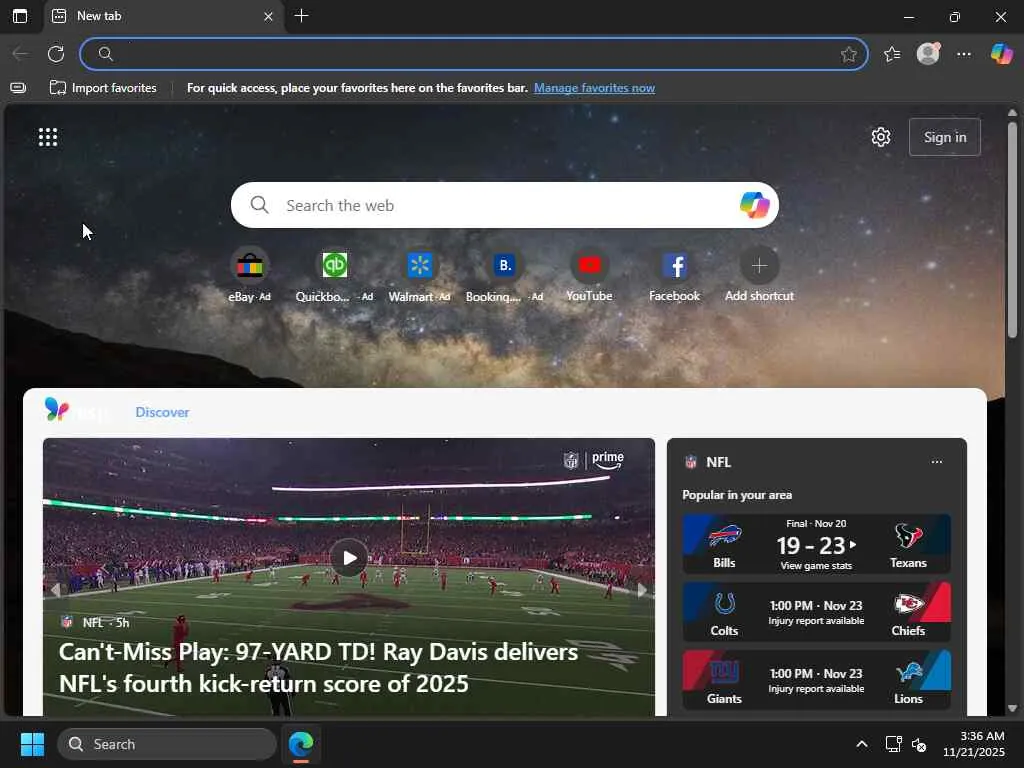The image size is (1024, 768).
Task: Open the apps grid launcher
Action: coord(48,137)
